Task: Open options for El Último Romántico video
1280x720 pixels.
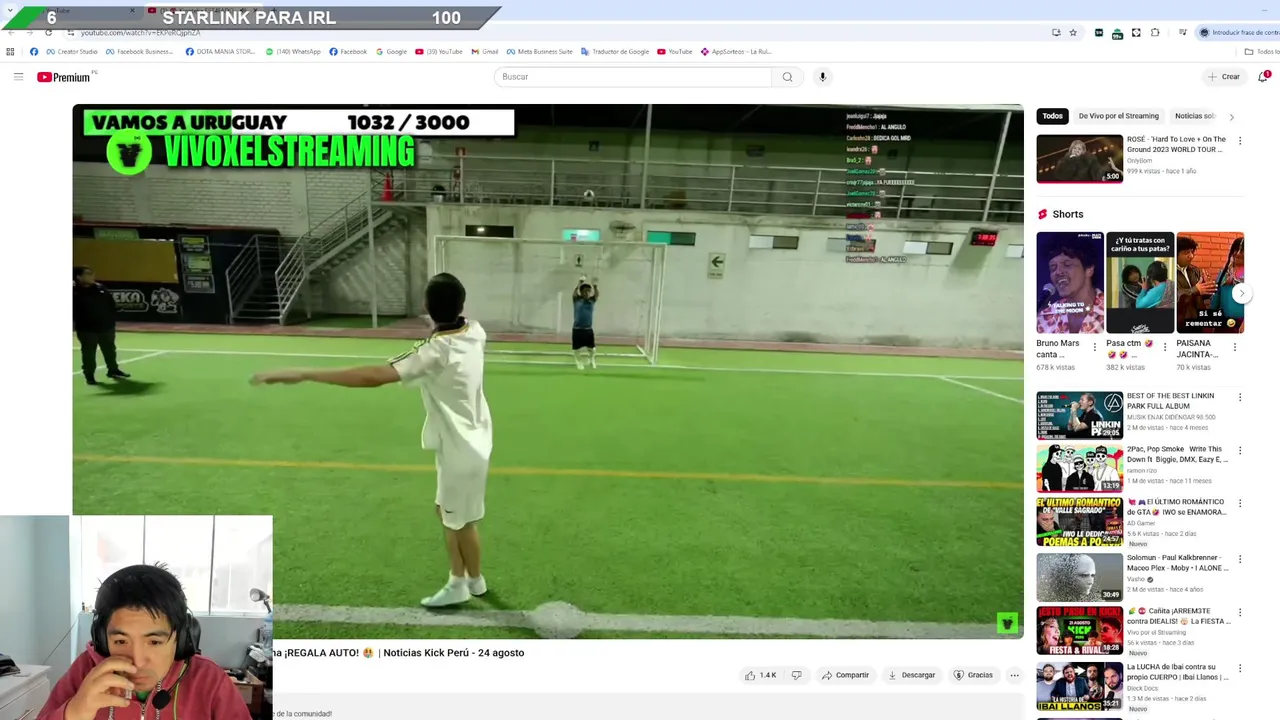Action: coord(1240,503)
